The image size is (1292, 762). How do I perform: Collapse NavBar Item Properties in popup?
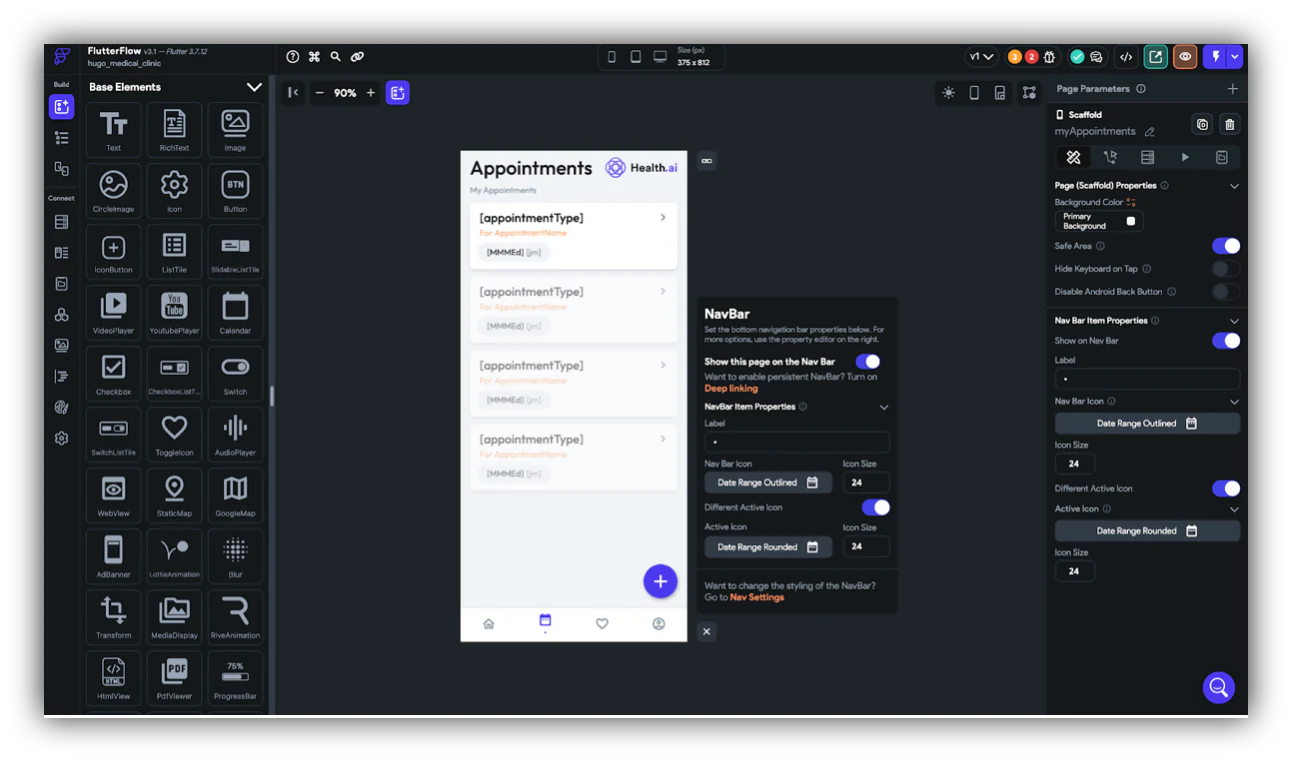pos(884,407)
